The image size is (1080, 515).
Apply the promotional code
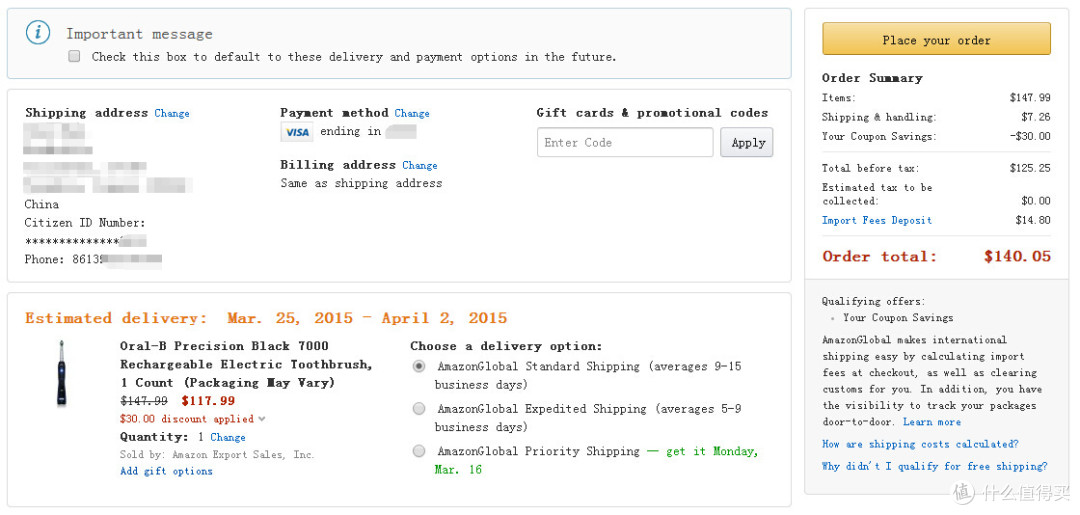point(747,143)
